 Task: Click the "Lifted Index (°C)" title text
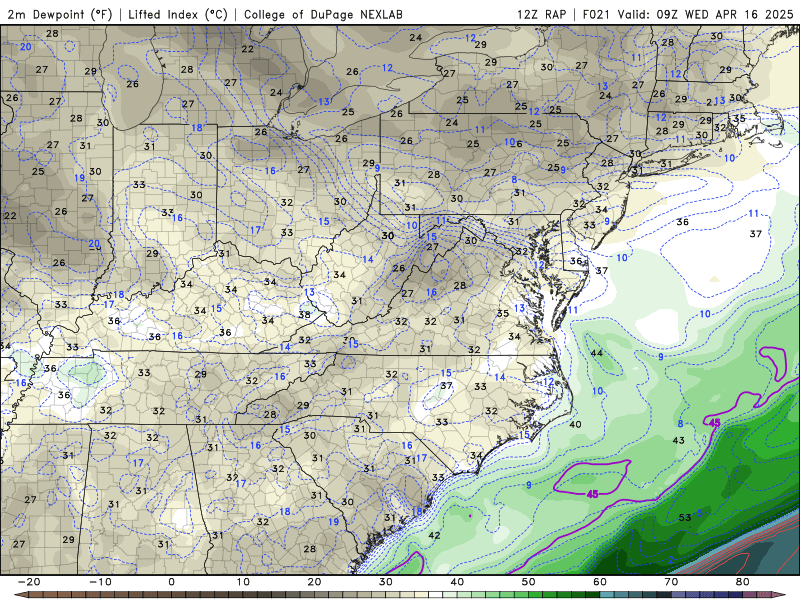click(178, 14)
